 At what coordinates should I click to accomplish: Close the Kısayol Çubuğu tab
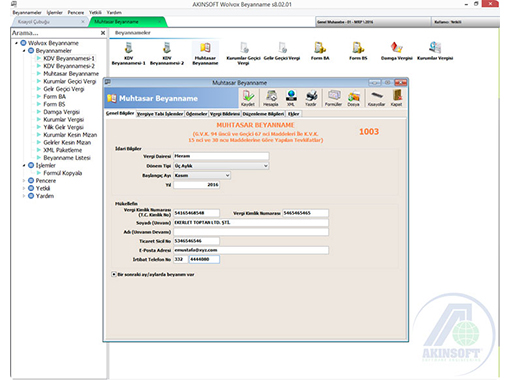(83, 22)
